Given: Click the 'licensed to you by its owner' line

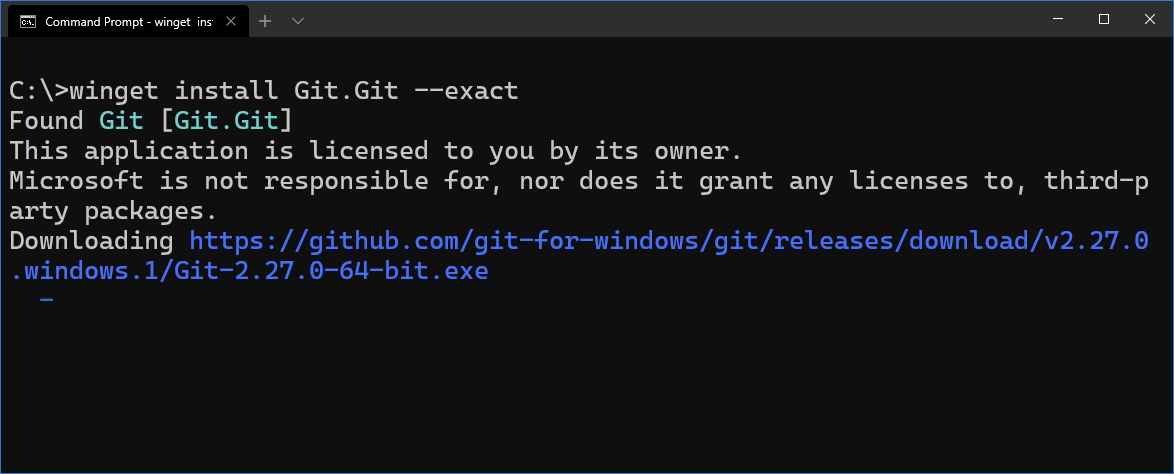Looking at the screenshot, I should [375, 151].
